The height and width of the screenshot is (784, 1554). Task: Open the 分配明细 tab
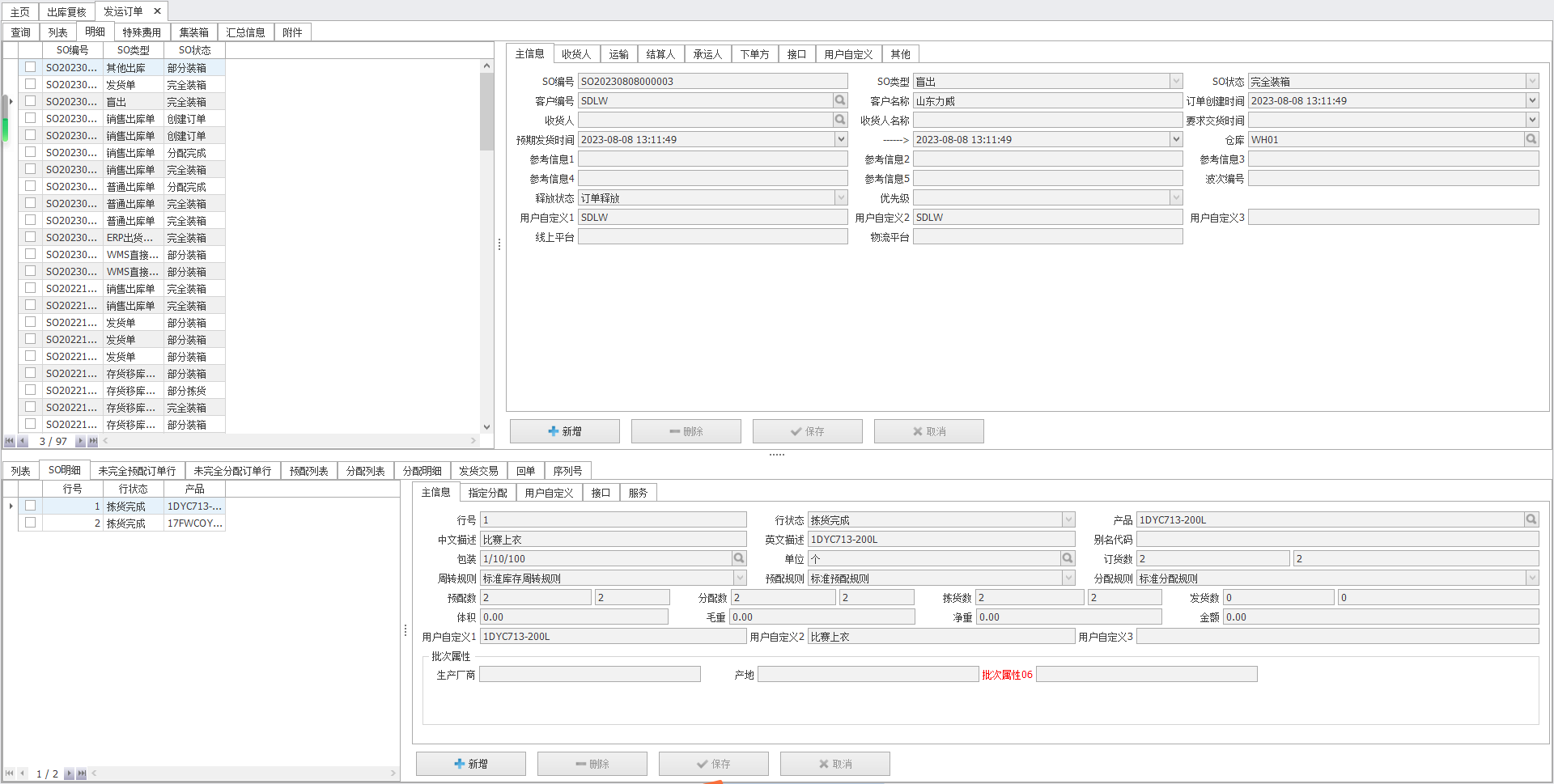pos(422,471)
